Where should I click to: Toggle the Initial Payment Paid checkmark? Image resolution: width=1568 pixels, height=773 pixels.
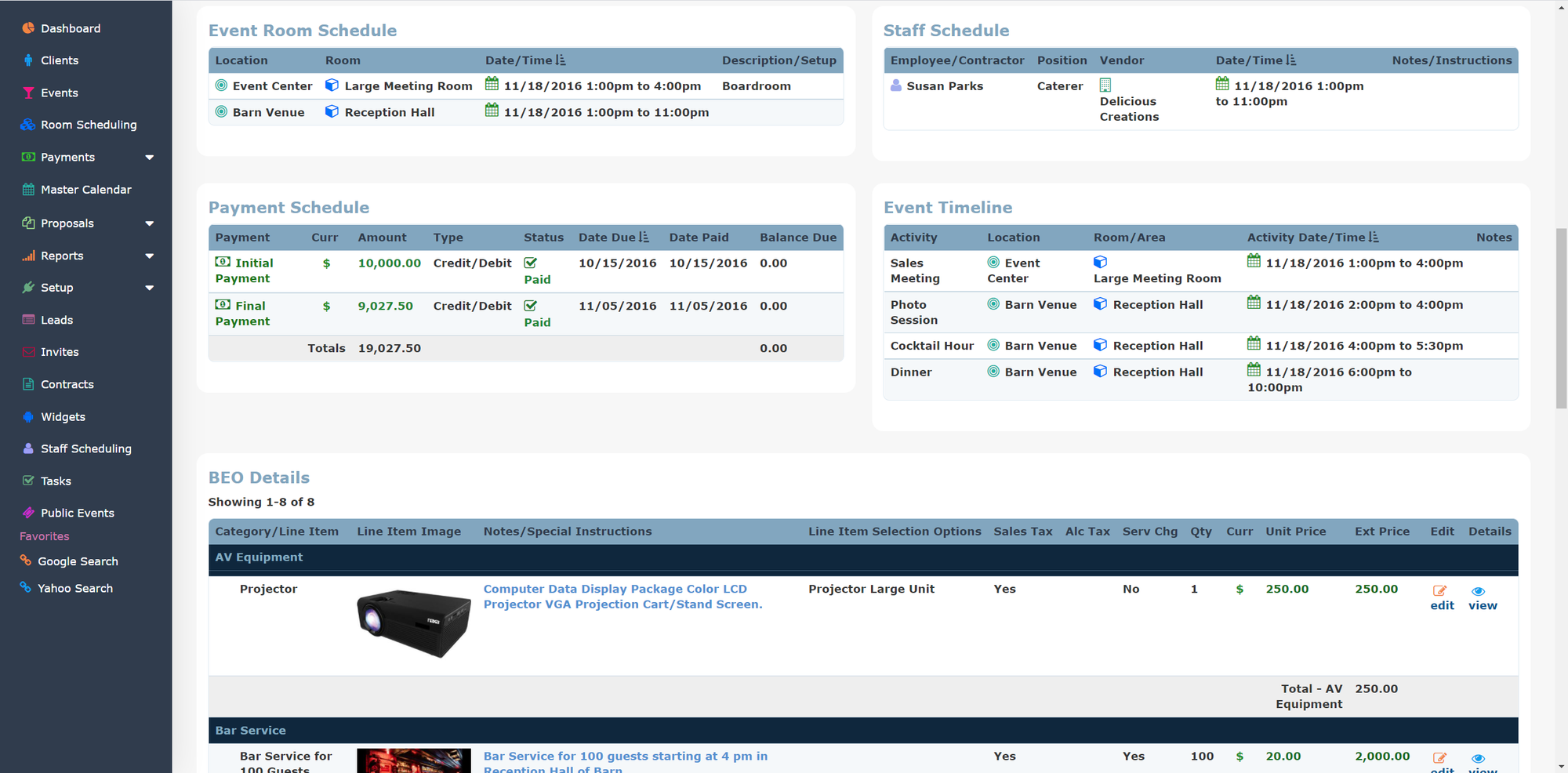pos(531,263)
